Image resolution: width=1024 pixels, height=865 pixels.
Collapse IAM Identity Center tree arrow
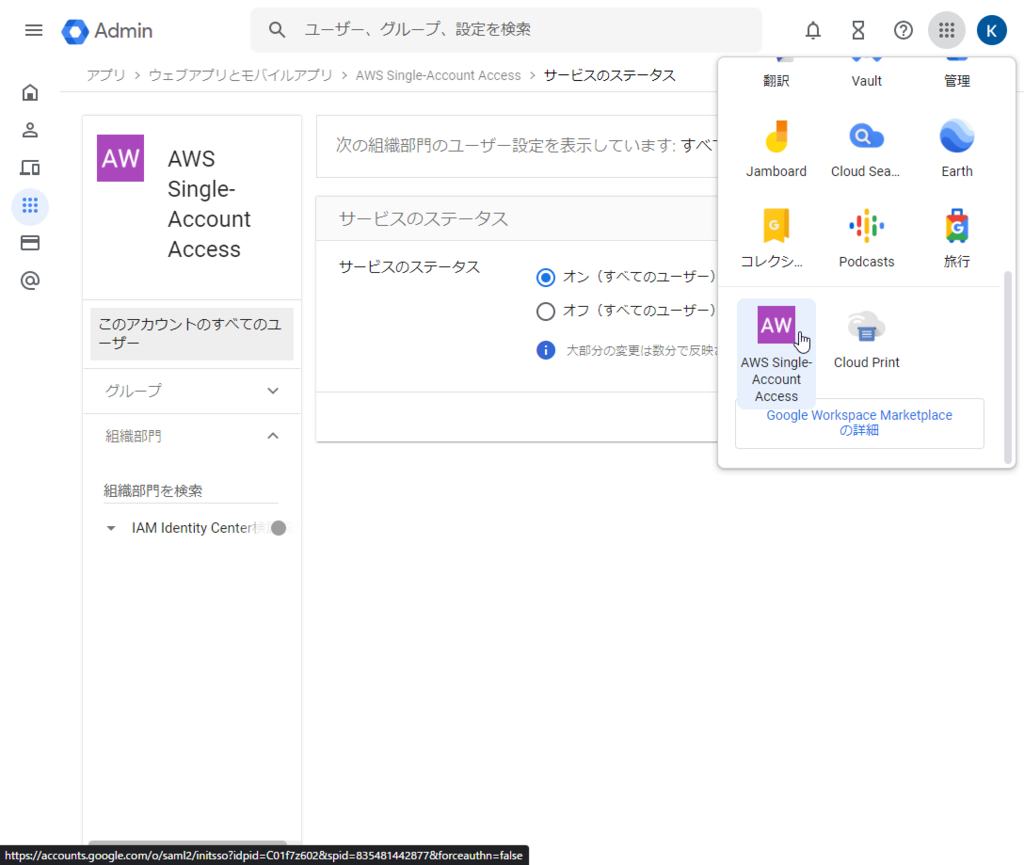tap(111, 528)
